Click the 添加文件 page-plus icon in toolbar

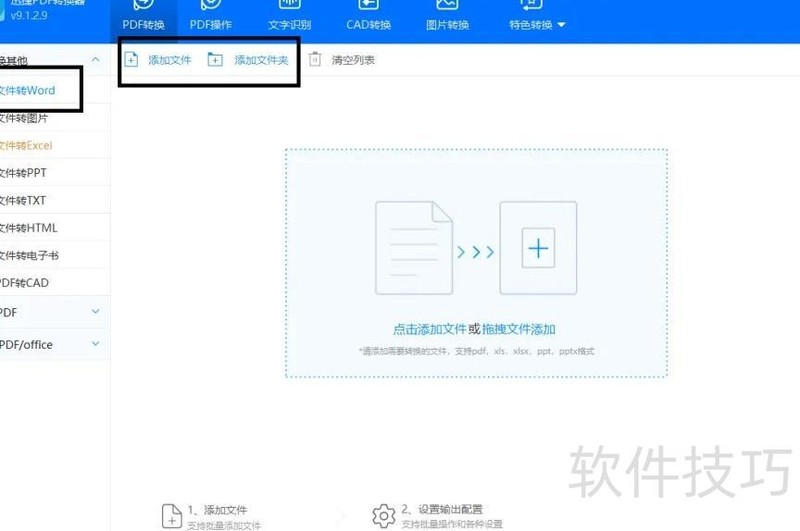click(131, 60)
